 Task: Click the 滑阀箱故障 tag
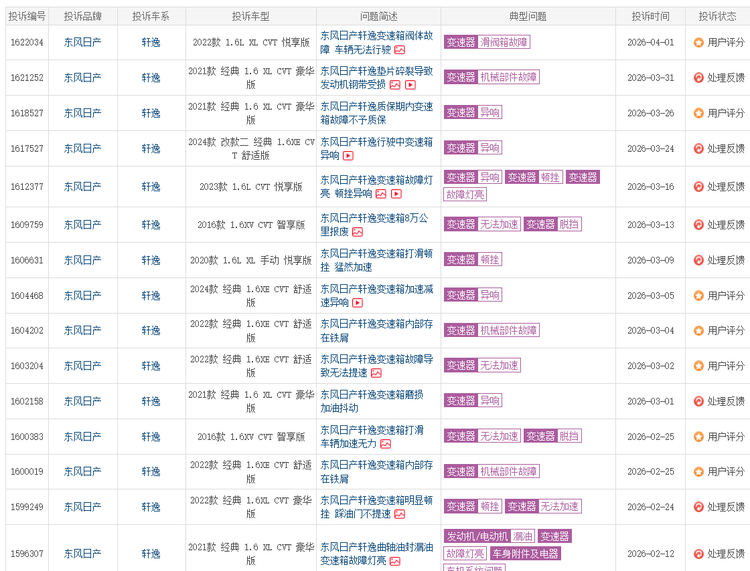(503, 43)
